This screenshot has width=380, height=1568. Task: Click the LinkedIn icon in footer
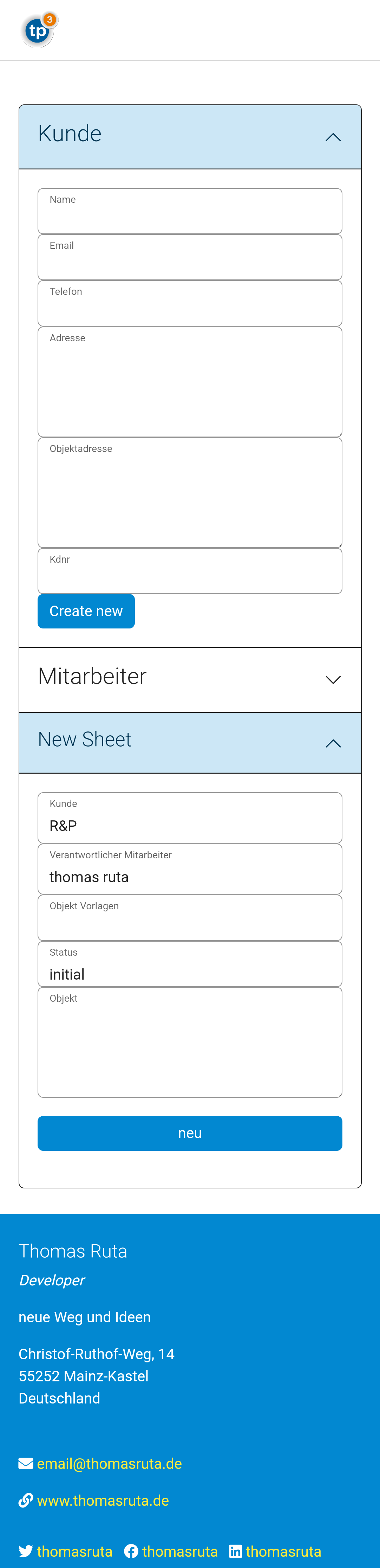[x=235, y=1551]
